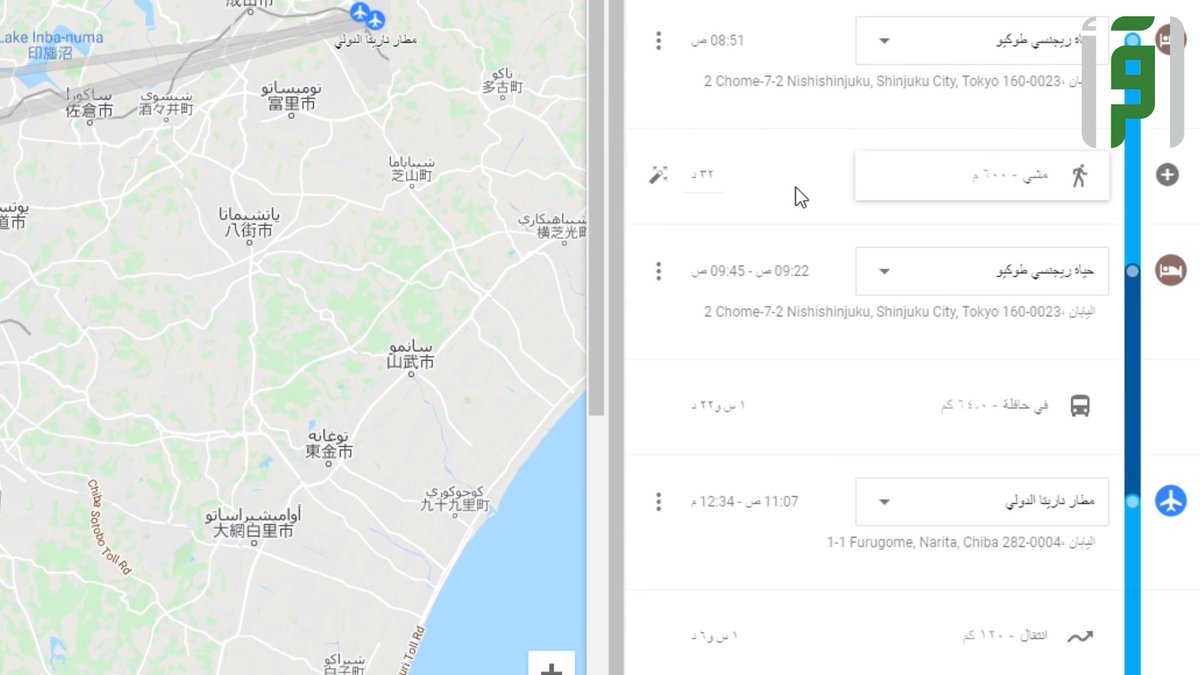Click the 09:22 ص - 09:45 ص time range
The image size is (1200, 675).
[x=749, y=271]
